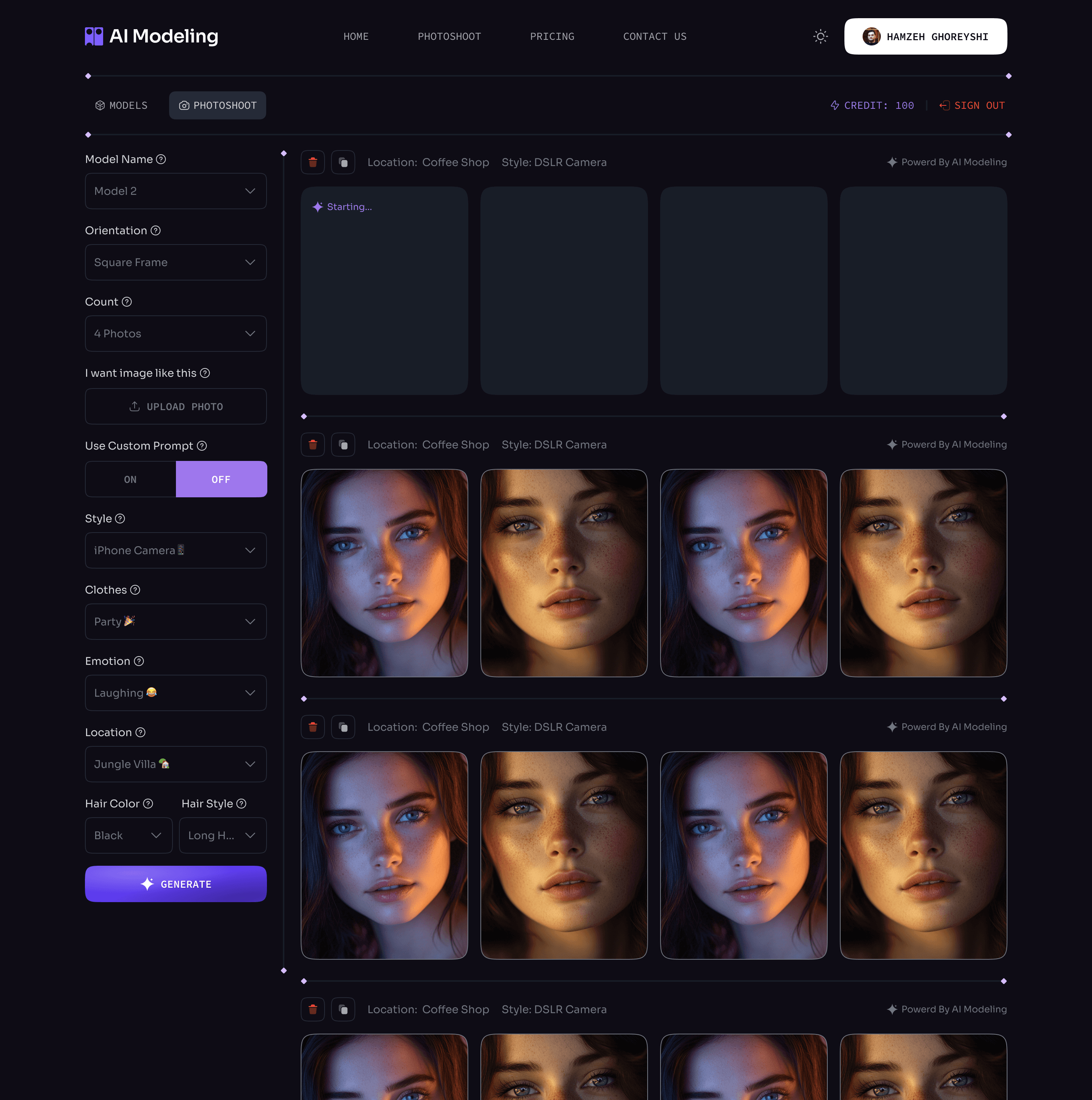1092x1100 pixels.
Task: Expand the Location dropdown showing Jungle Villa
Action: 176,764
